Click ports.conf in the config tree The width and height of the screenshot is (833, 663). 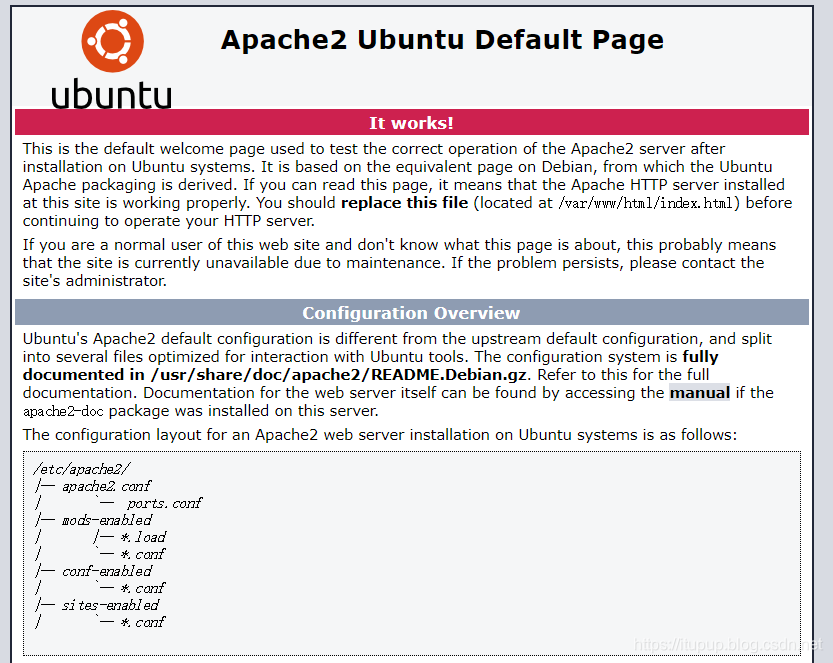pos(165,503)
